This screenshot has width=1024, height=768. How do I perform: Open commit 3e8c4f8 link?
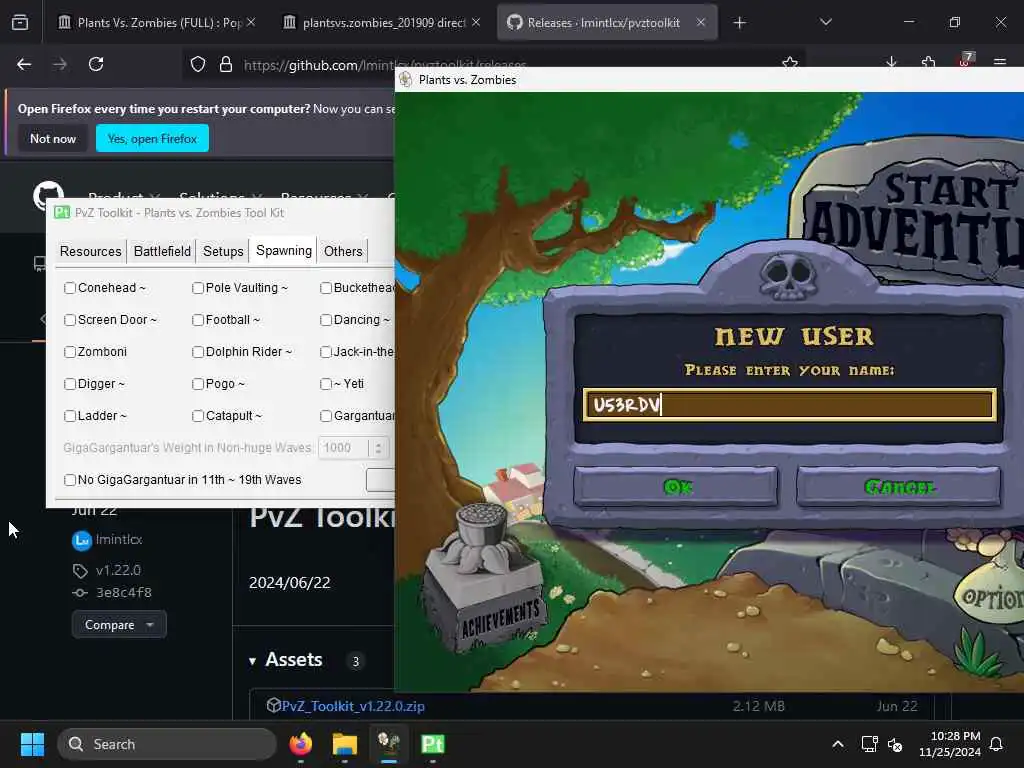click(x=123, y=592)
